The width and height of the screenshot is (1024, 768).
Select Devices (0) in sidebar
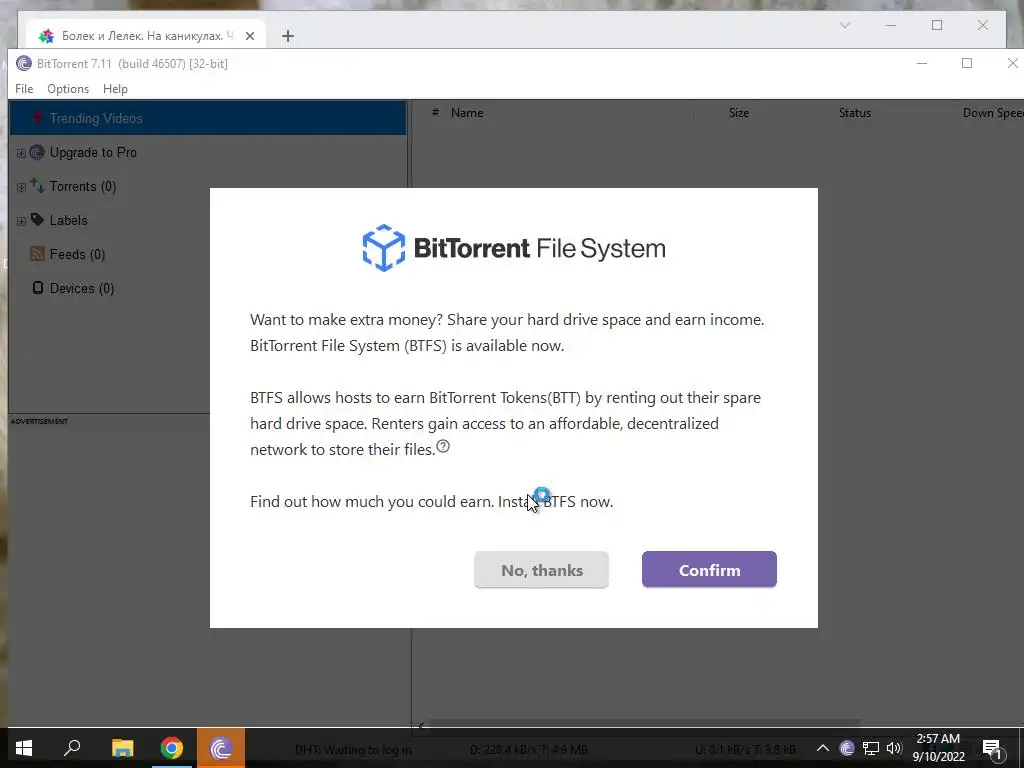[82, 288]
